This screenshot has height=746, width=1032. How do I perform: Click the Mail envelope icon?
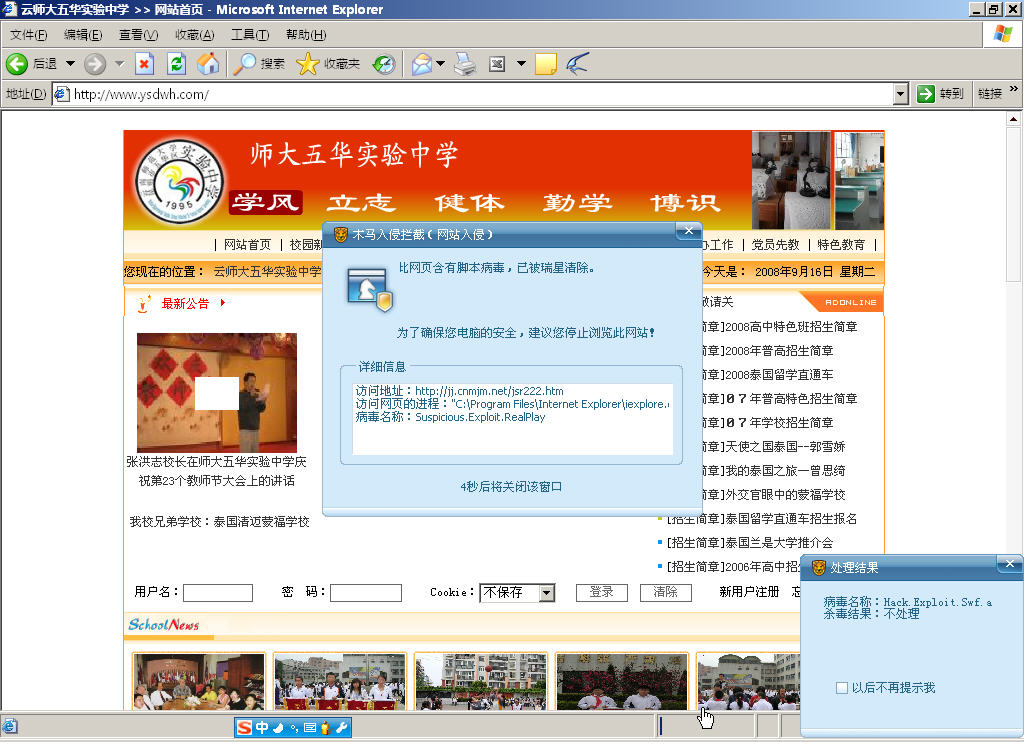[x=422, y=64]
